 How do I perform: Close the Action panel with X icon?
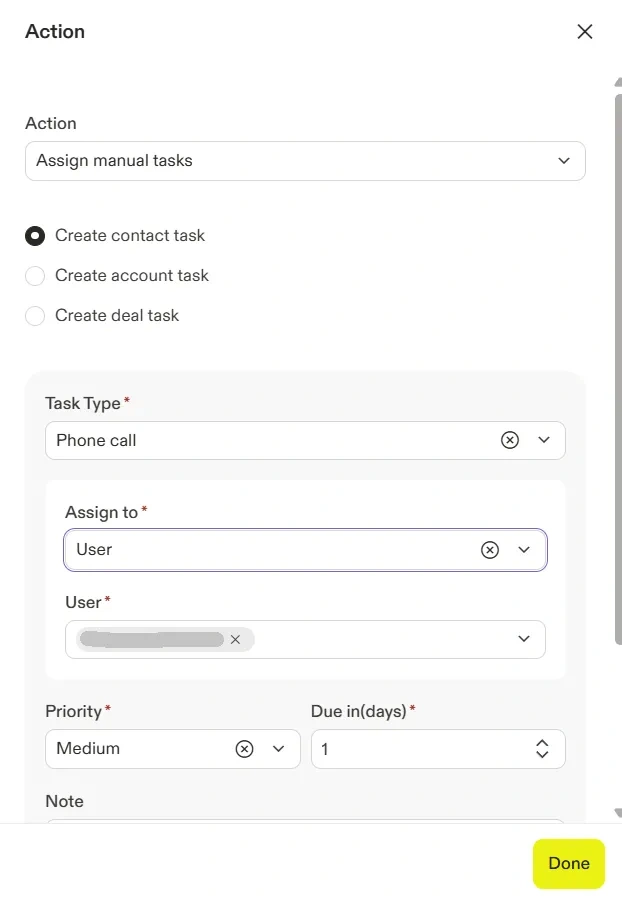(x=585, y=32)
